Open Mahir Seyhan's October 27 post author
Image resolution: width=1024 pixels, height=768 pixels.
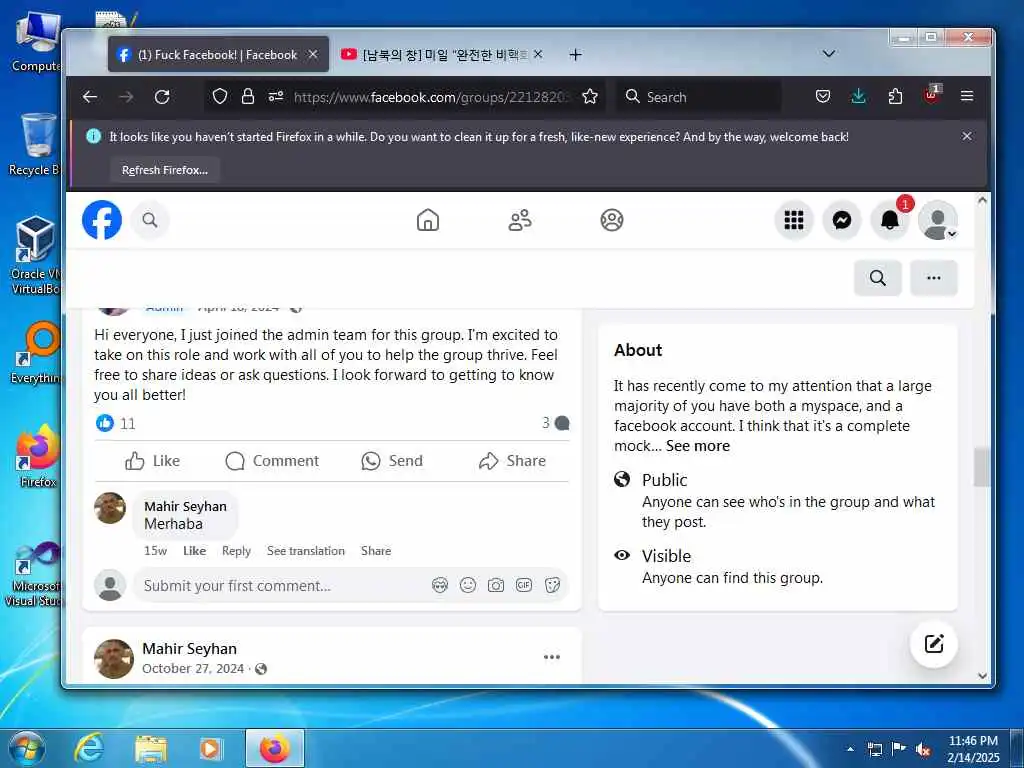pos(189,648)
